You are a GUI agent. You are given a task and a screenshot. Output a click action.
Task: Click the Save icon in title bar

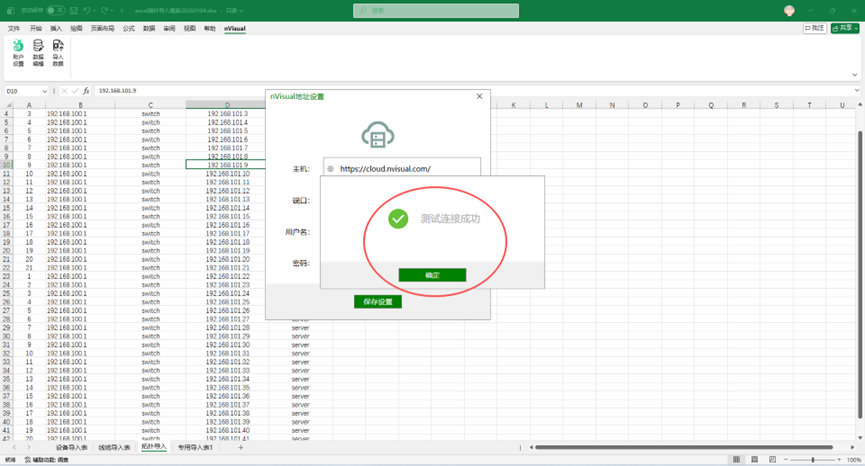[73, 10]
